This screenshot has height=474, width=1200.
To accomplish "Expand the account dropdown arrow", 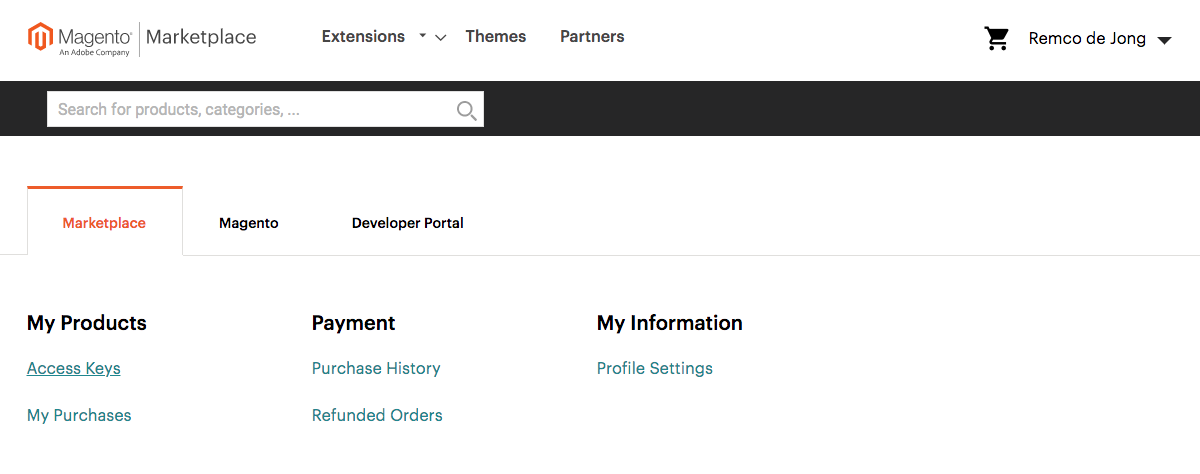I will click(1164, 41).
